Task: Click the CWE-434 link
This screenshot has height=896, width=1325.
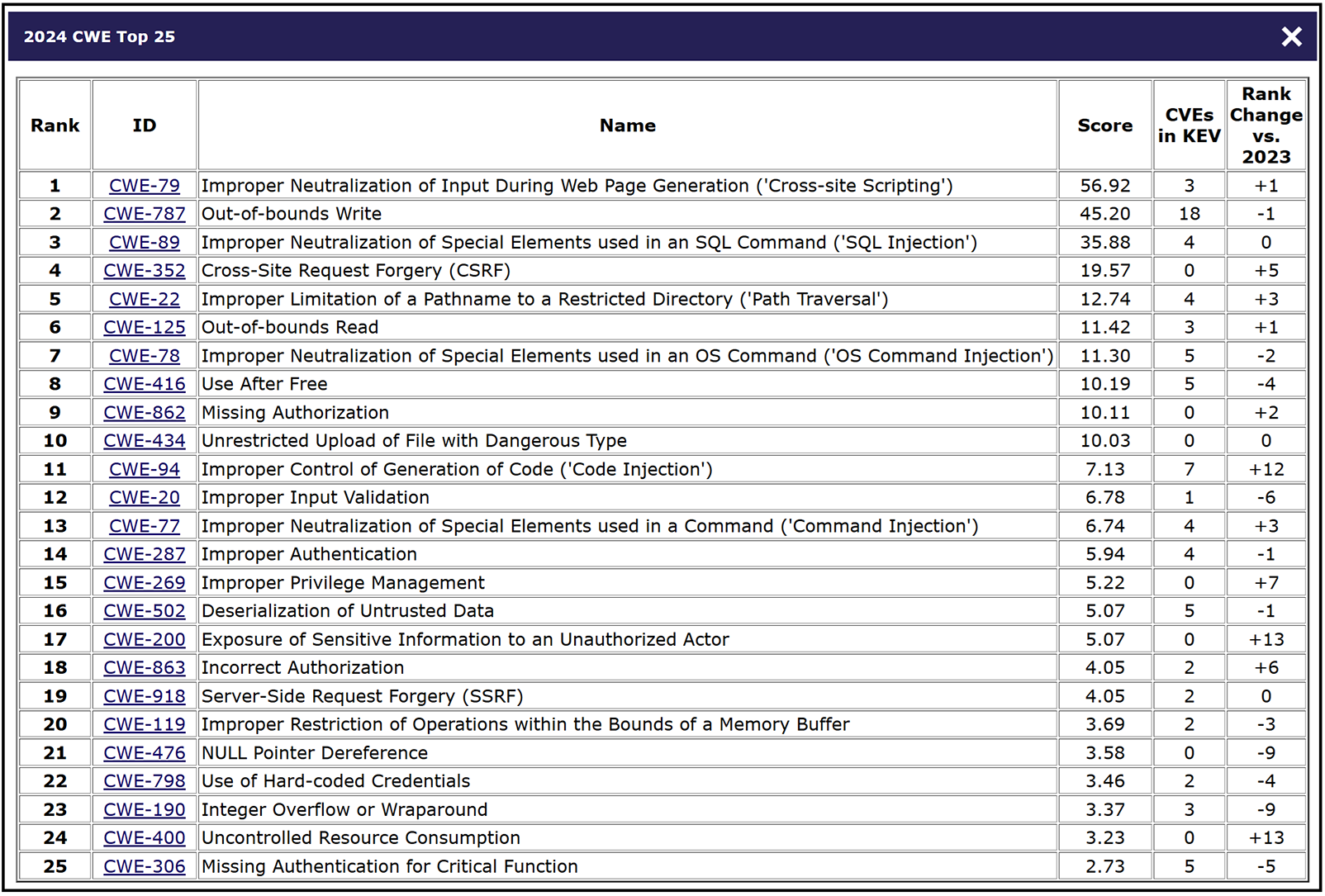Action: pos(145,441)
